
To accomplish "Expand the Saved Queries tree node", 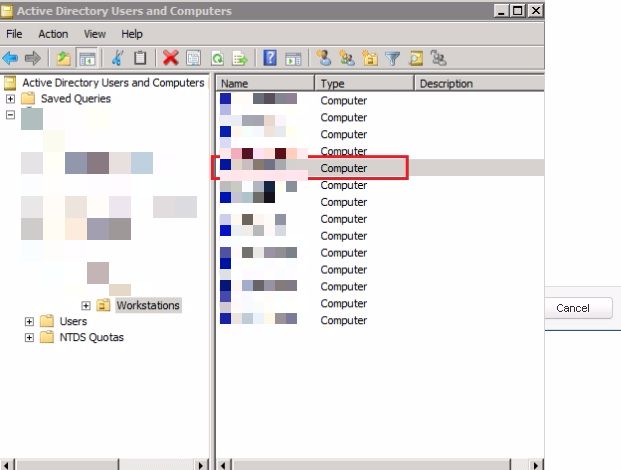I will pos(11,99).
